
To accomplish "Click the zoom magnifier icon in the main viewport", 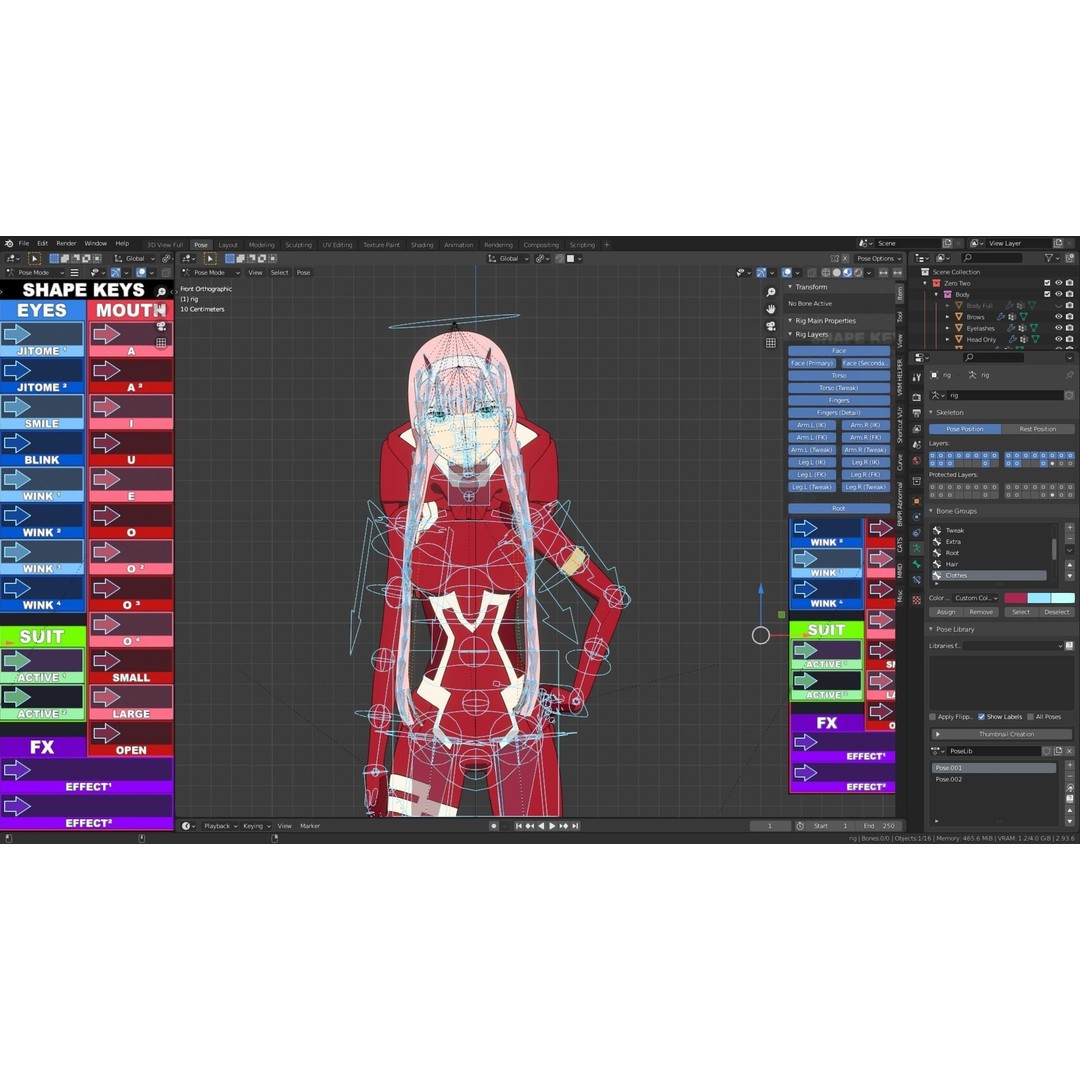I will pyautogui.click(x=771, y=292).
